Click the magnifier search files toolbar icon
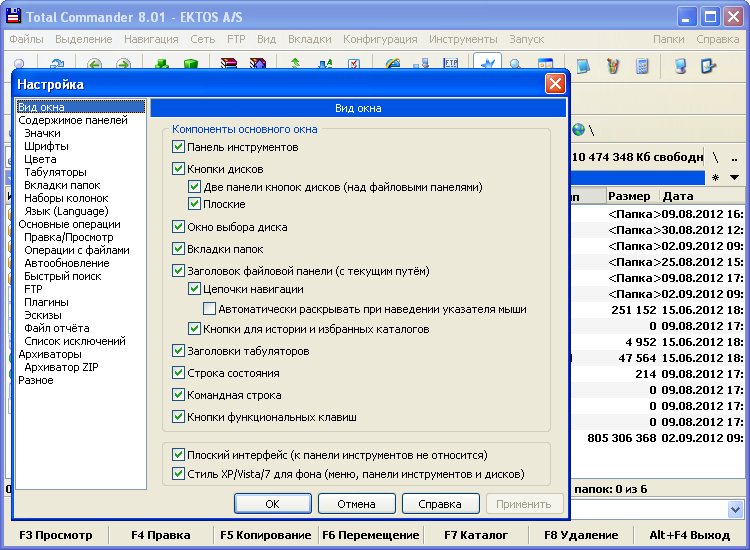The height and width of the screenshot is (550, 750). point(515,64)
